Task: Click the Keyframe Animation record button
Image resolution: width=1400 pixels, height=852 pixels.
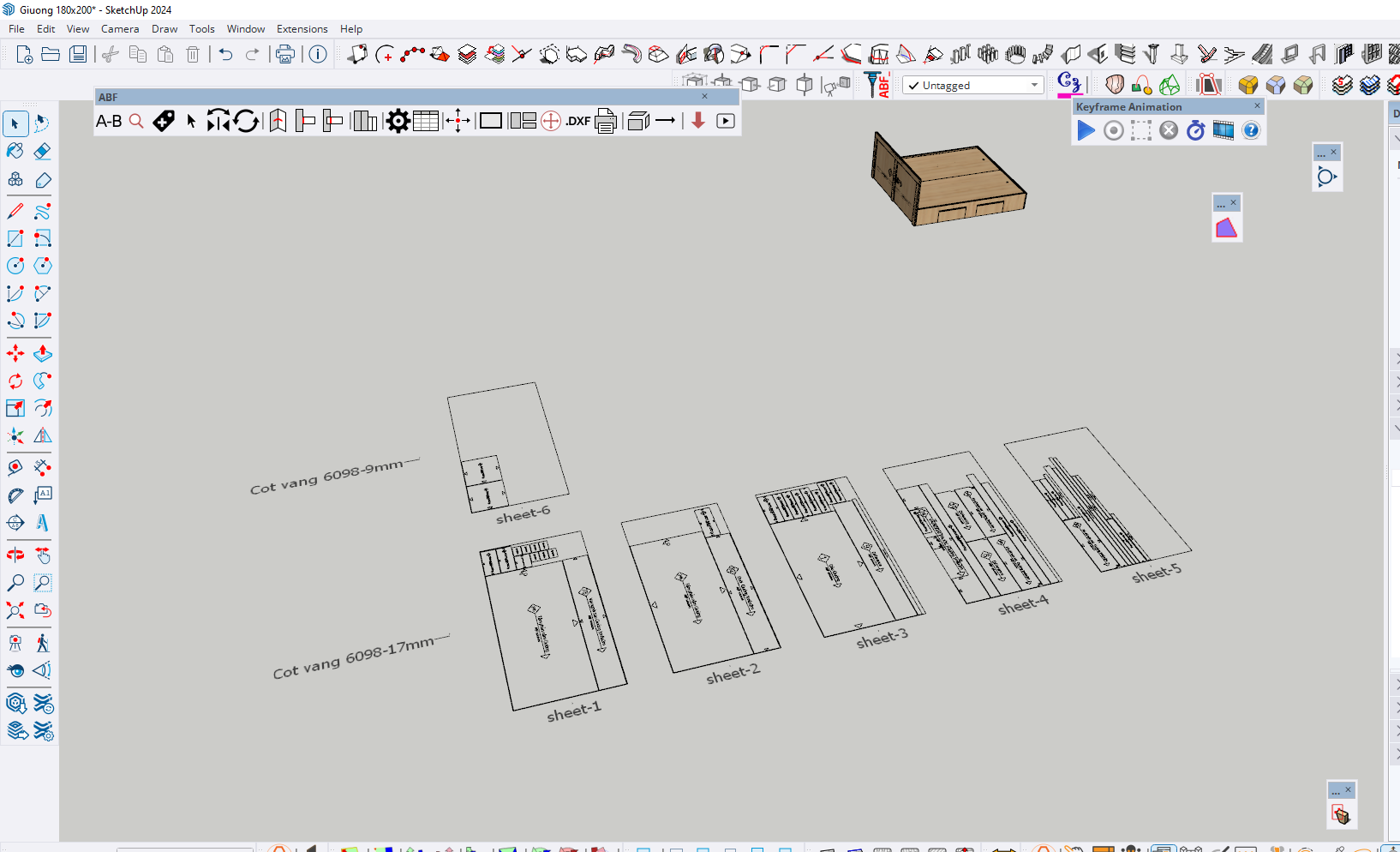Action: coord(1113,130)
